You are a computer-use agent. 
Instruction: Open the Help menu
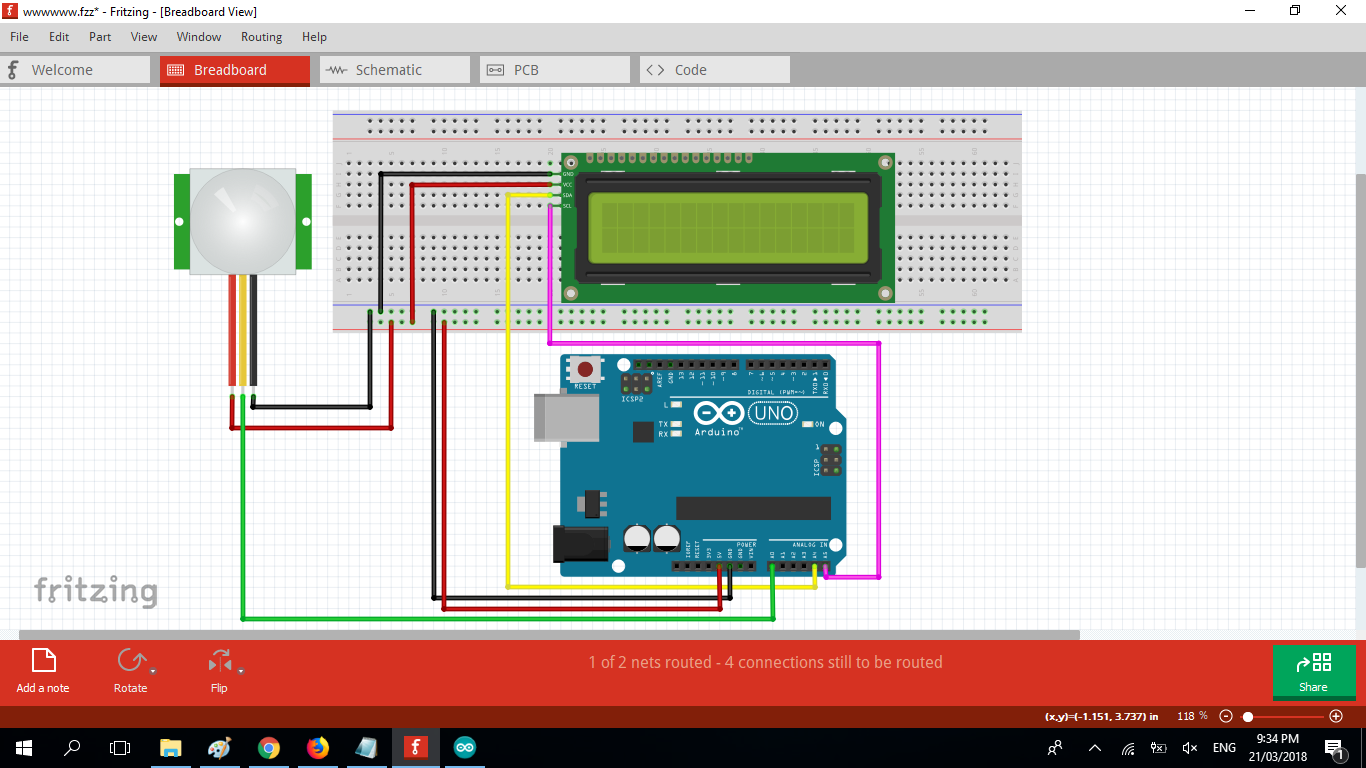pos(314,37)
